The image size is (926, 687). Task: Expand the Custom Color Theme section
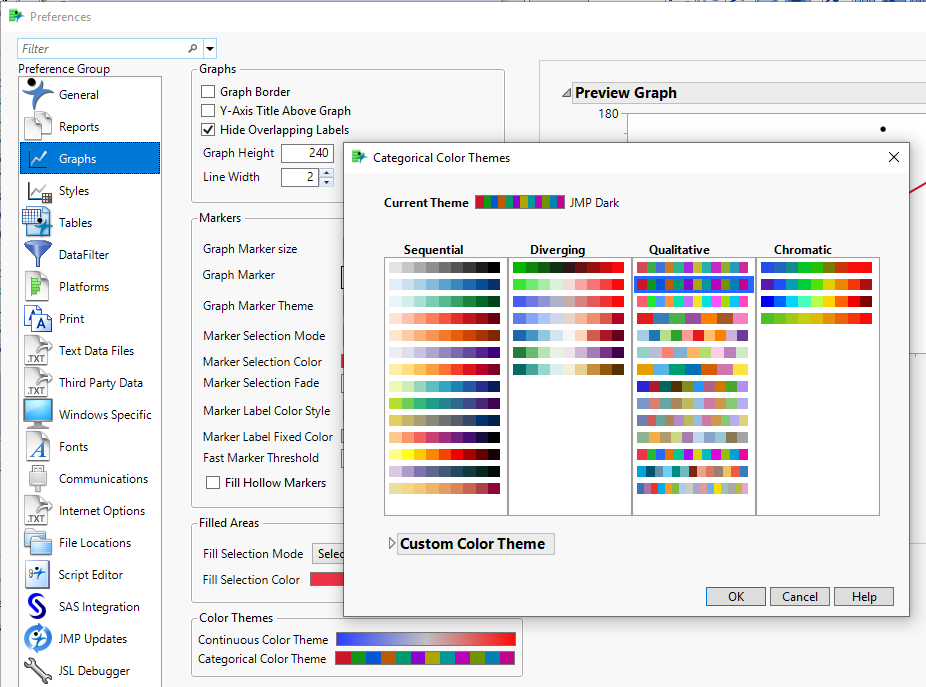point(390,543)
